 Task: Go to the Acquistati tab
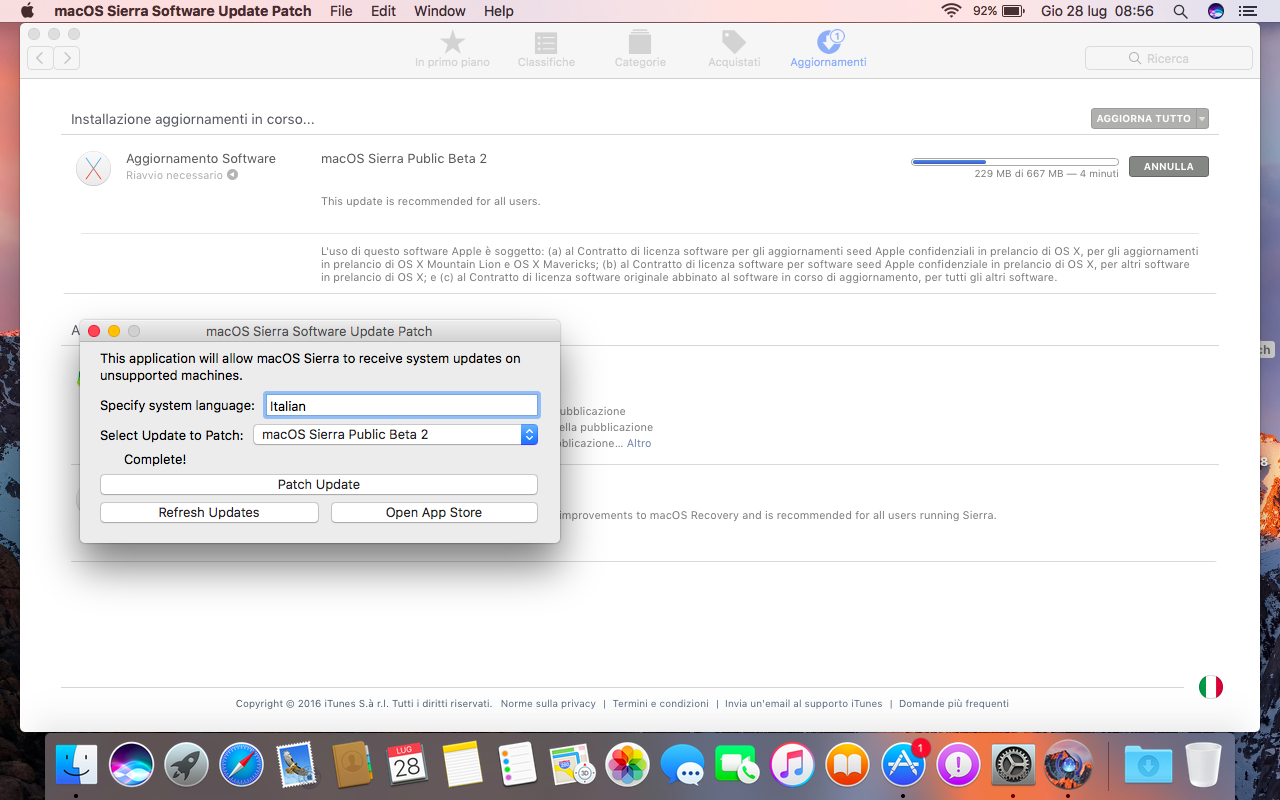coord(734,49)
